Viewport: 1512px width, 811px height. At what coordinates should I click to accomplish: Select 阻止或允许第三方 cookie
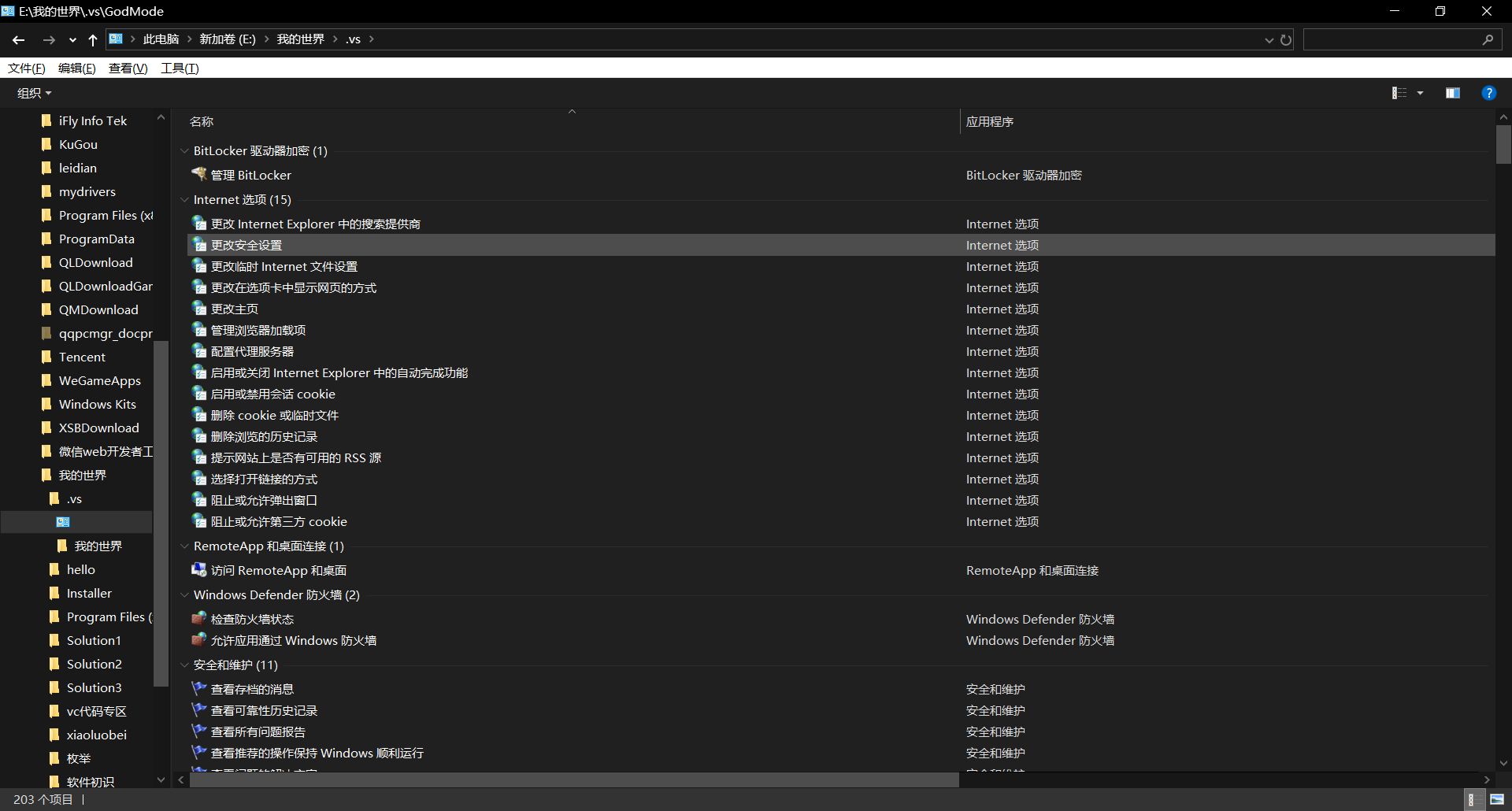[x=279, y=522]
